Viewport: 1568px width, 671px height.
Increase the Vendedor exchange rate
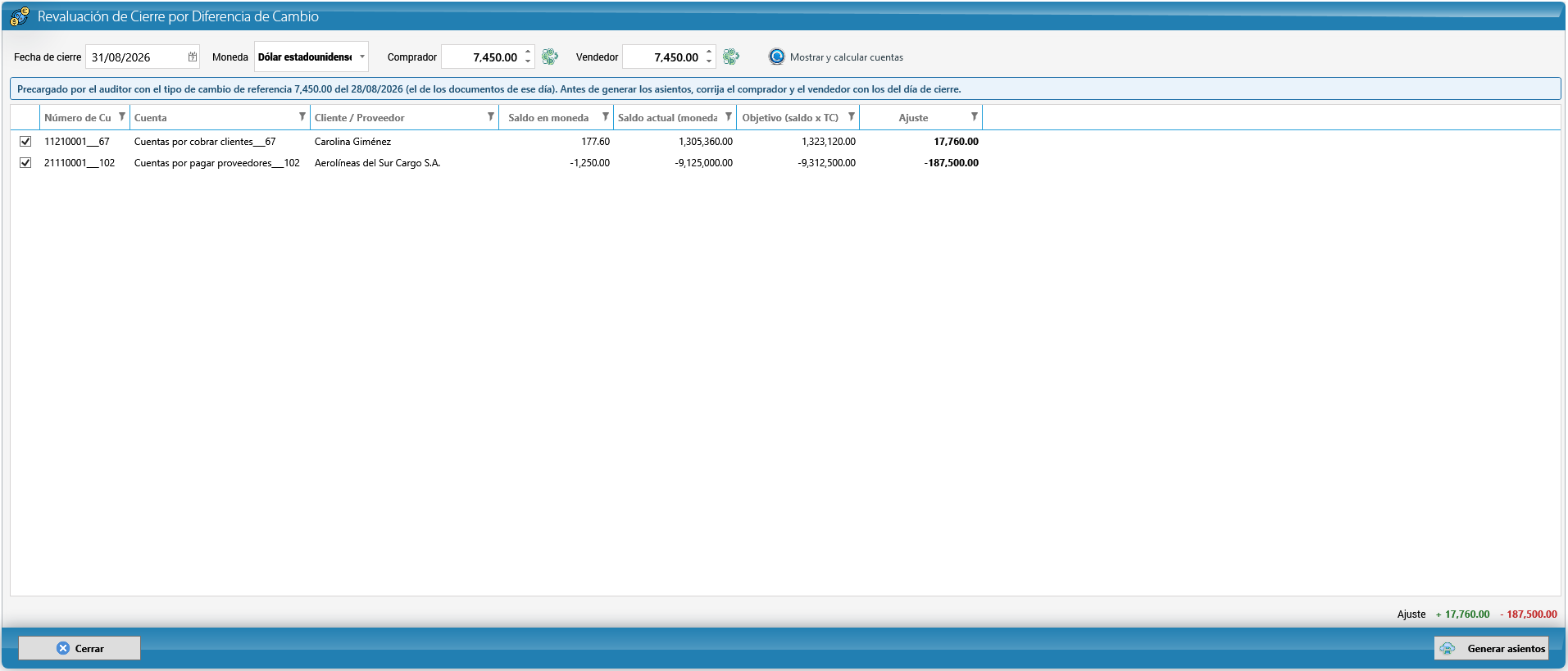click(709, 52)
